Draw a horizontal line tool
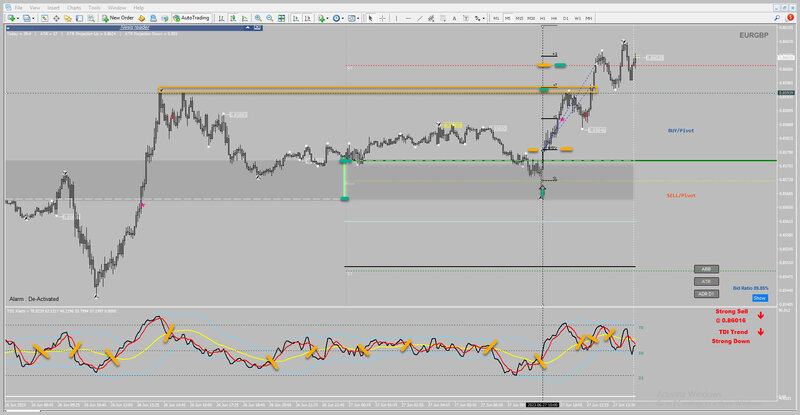Image resolution: width=800 pixels, height=415 pixels. coord(408,18)
